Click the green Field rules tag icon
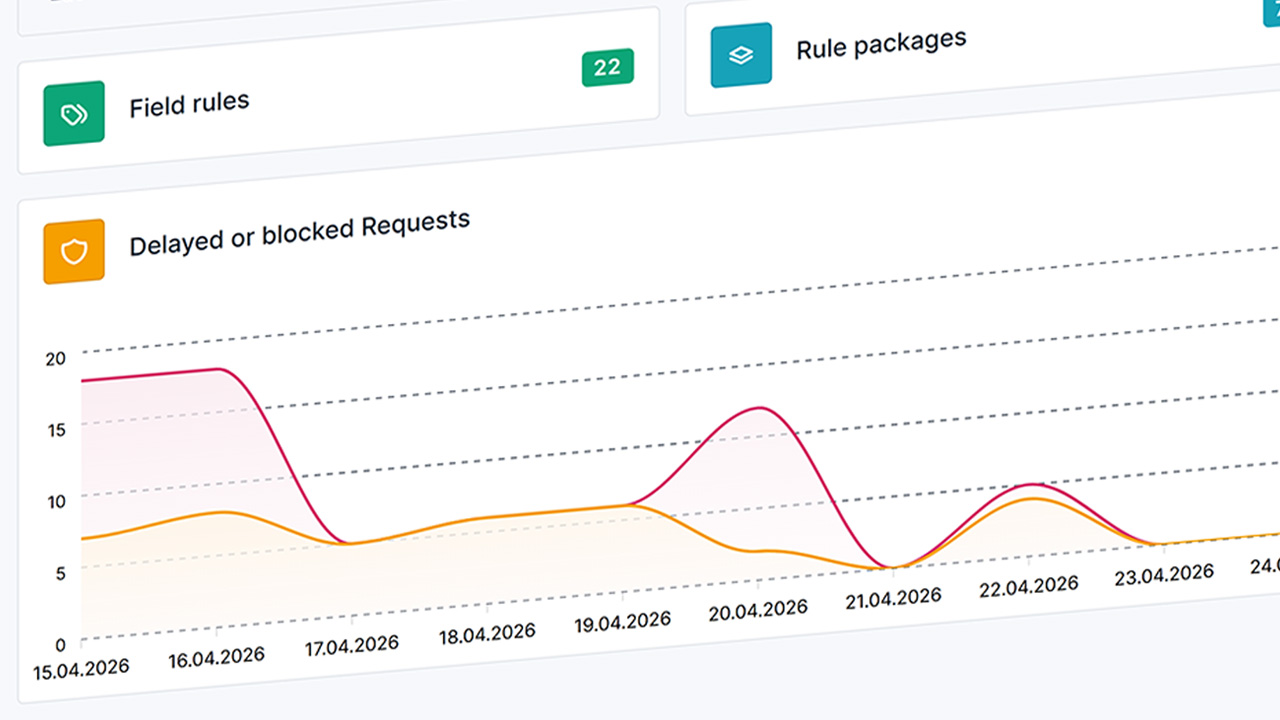1280x720 pixels. (74, 114)
